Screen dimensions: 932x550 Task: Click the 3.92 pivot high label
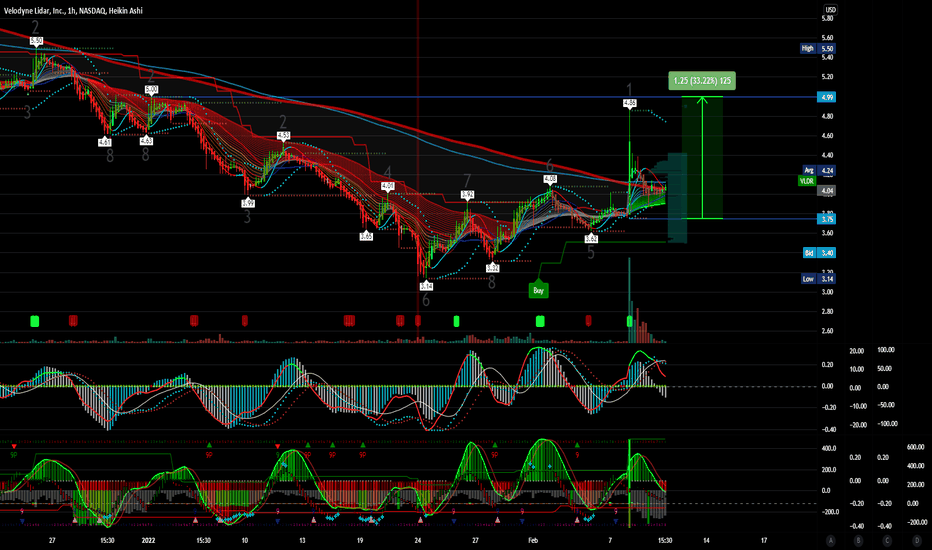[x=468, y=194]
